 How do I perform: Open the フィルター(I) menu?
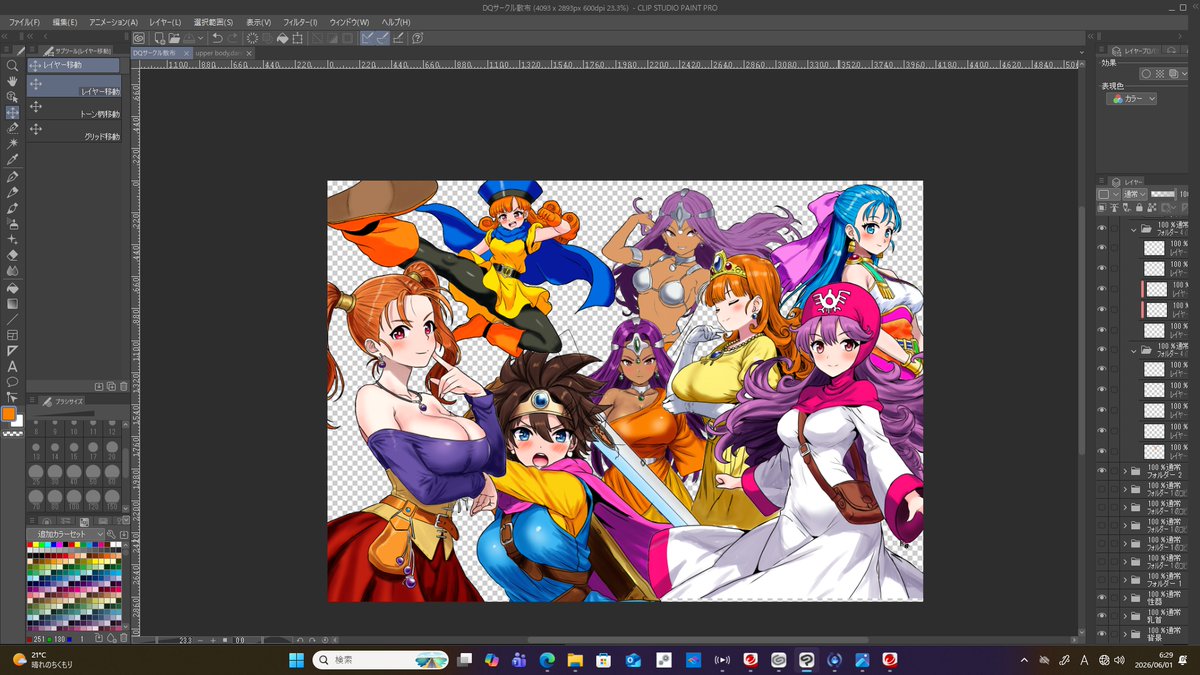pyautogui.click(x=300, y=22)
